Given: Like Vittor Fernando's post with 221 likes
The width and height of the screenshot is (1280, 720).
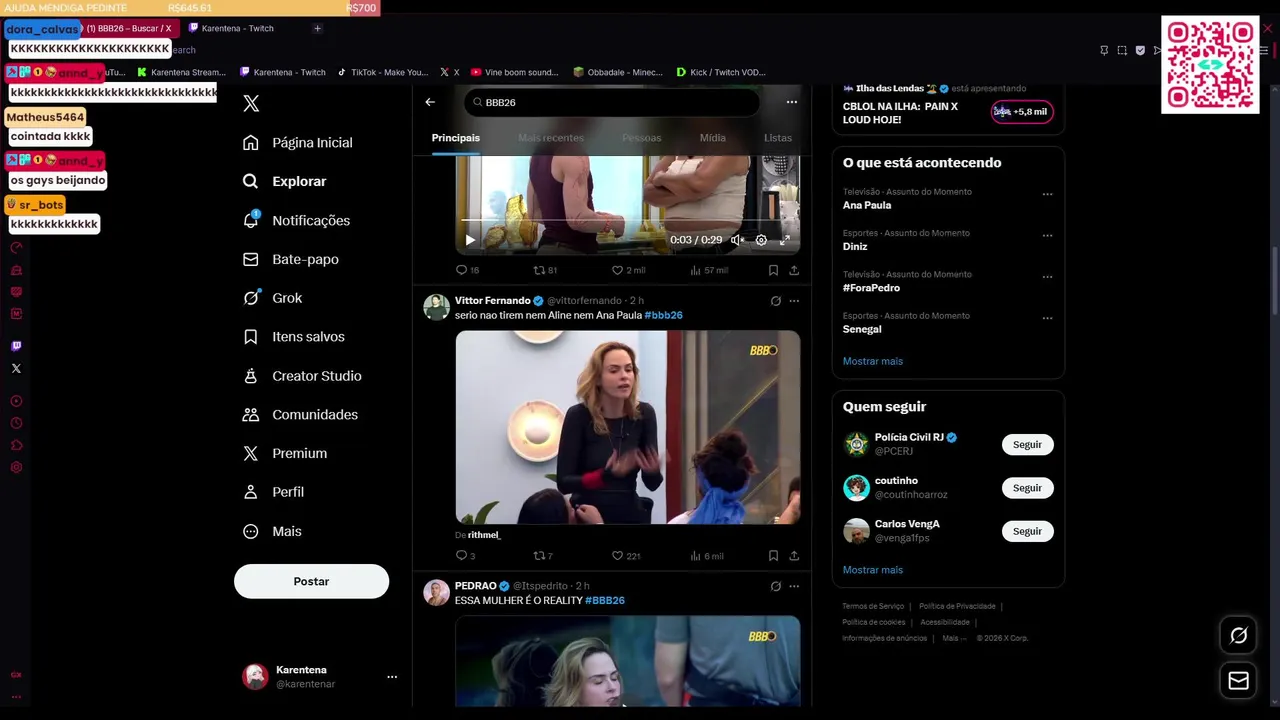Looking at the screenshot, I should (626, 556).
